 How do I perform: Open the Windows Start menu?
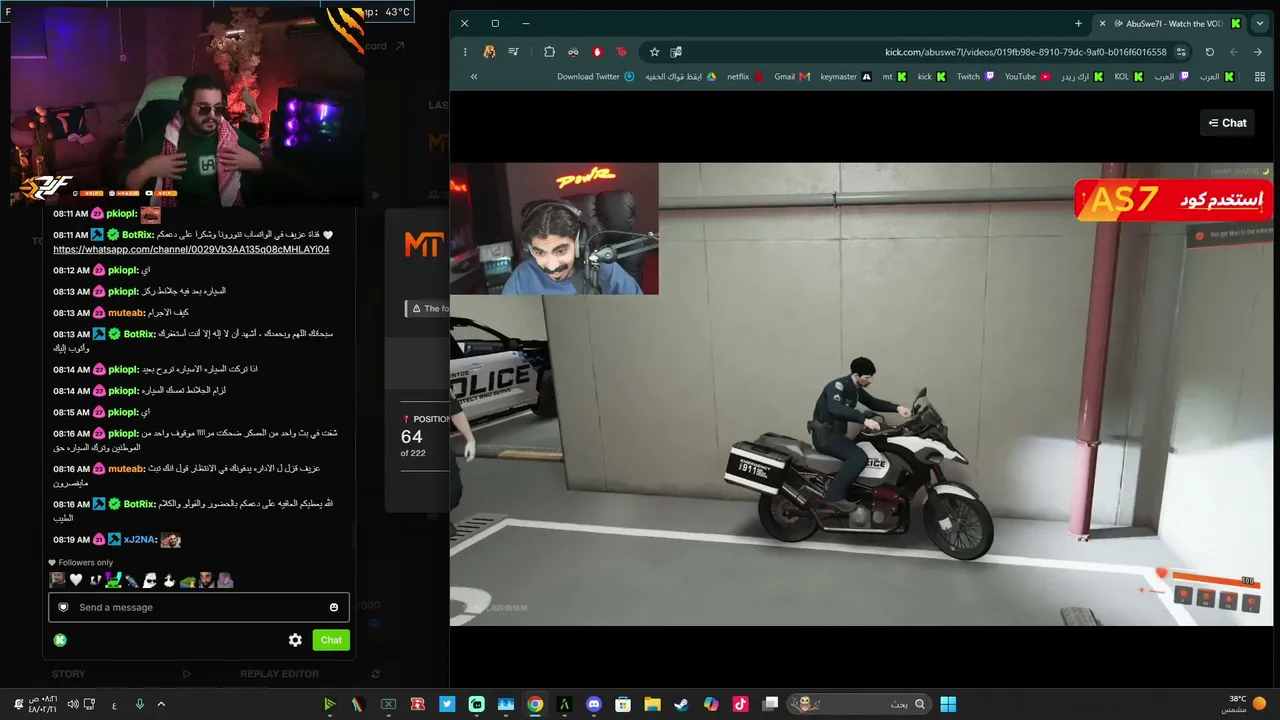pos(948,704)
